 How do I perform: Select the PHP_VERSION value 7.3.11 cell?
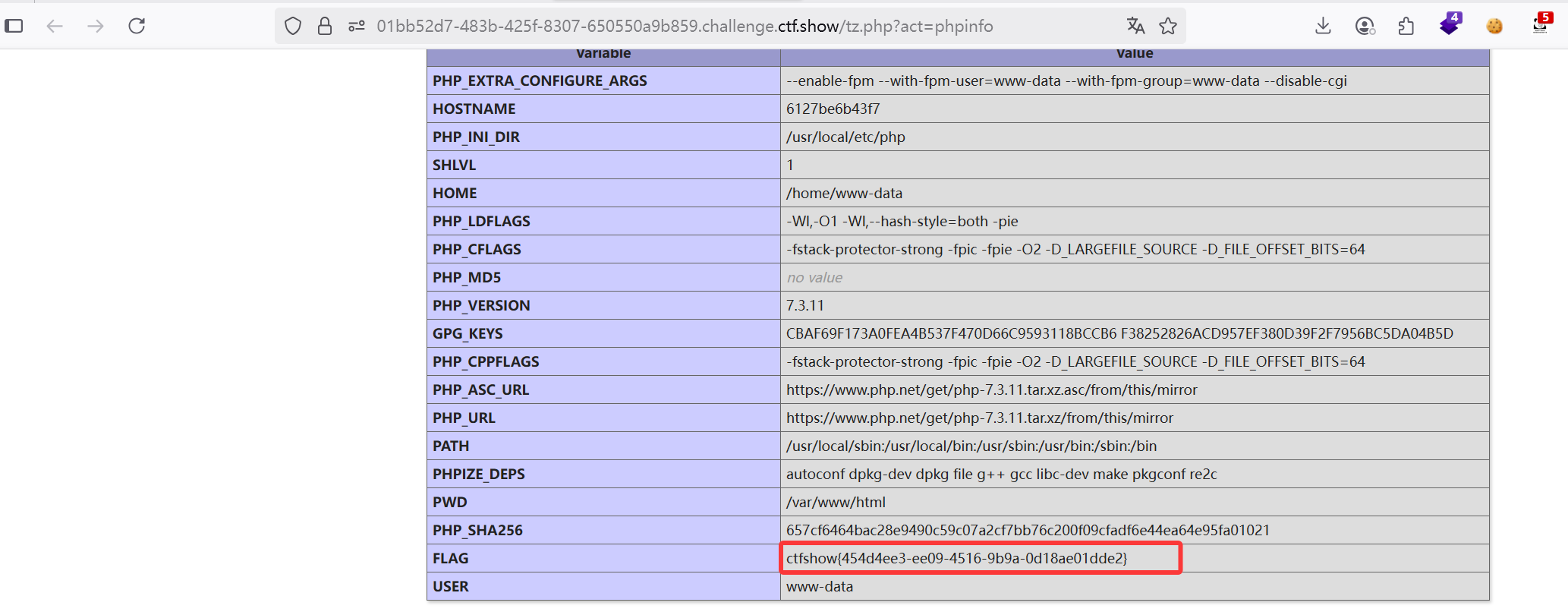[805, 305]
